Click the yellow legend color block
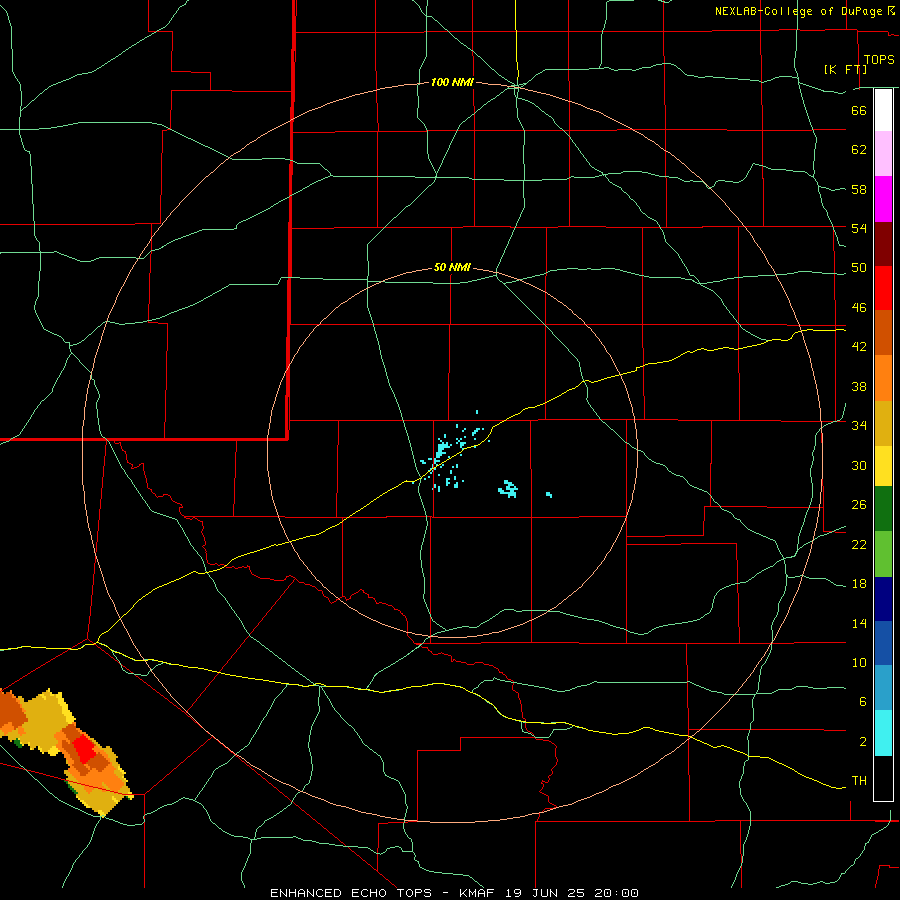Screen dimensions: 900x900 (x=883, y=466)
